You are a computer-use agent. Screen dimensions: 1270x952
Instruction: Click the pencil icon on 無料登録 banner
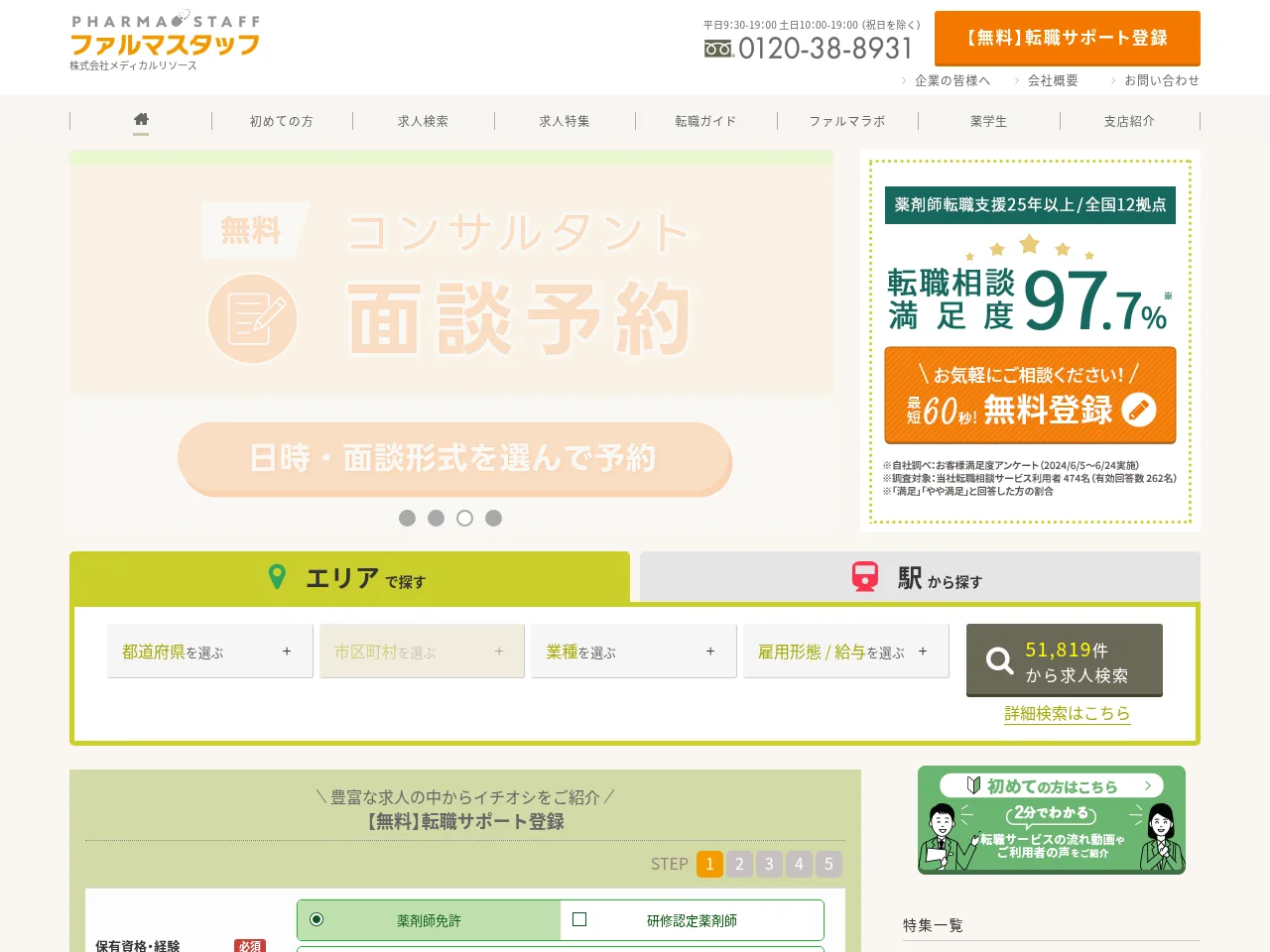point(1139,410)
